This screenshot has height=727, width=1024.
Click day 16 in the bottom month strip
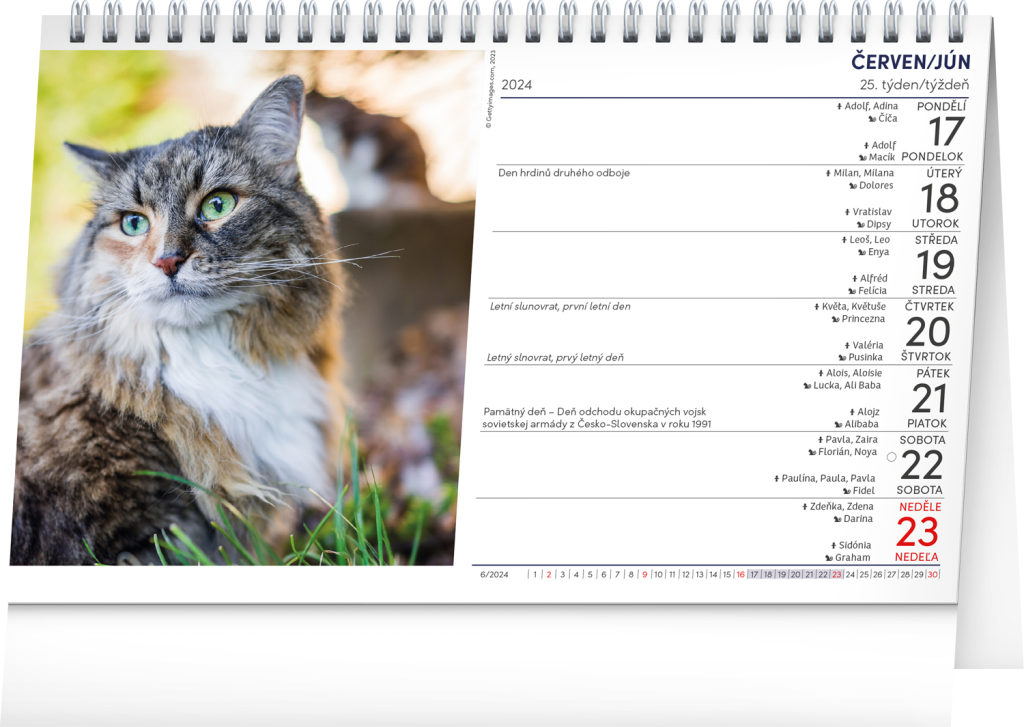click(x=740, y=575)
